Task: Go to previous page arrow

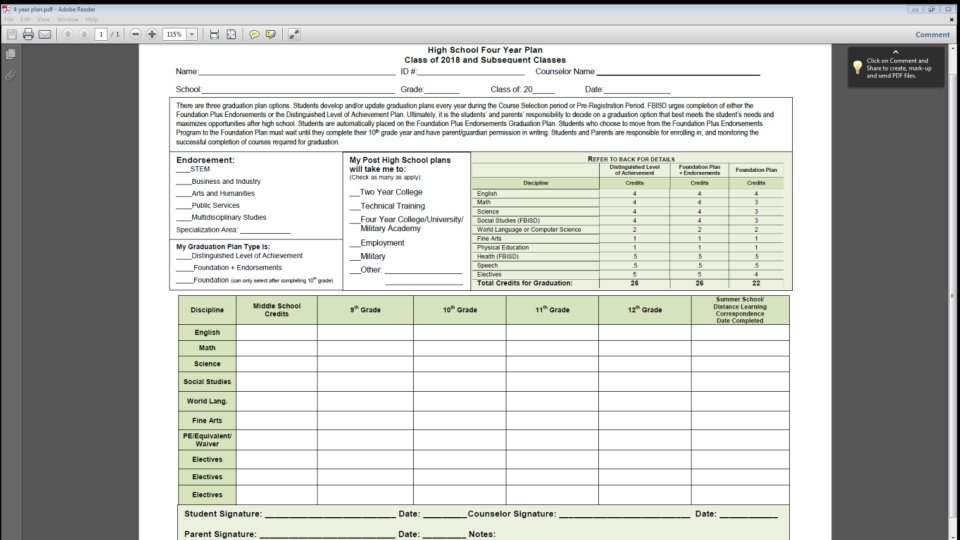Action: (x=68, y=34)
